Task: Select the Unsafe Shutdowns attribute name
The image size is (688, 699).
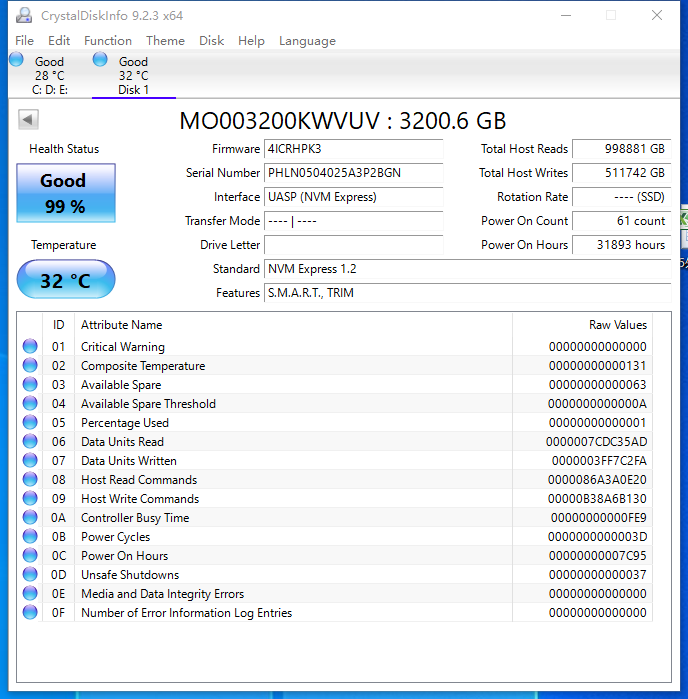Action: point(130,575)
